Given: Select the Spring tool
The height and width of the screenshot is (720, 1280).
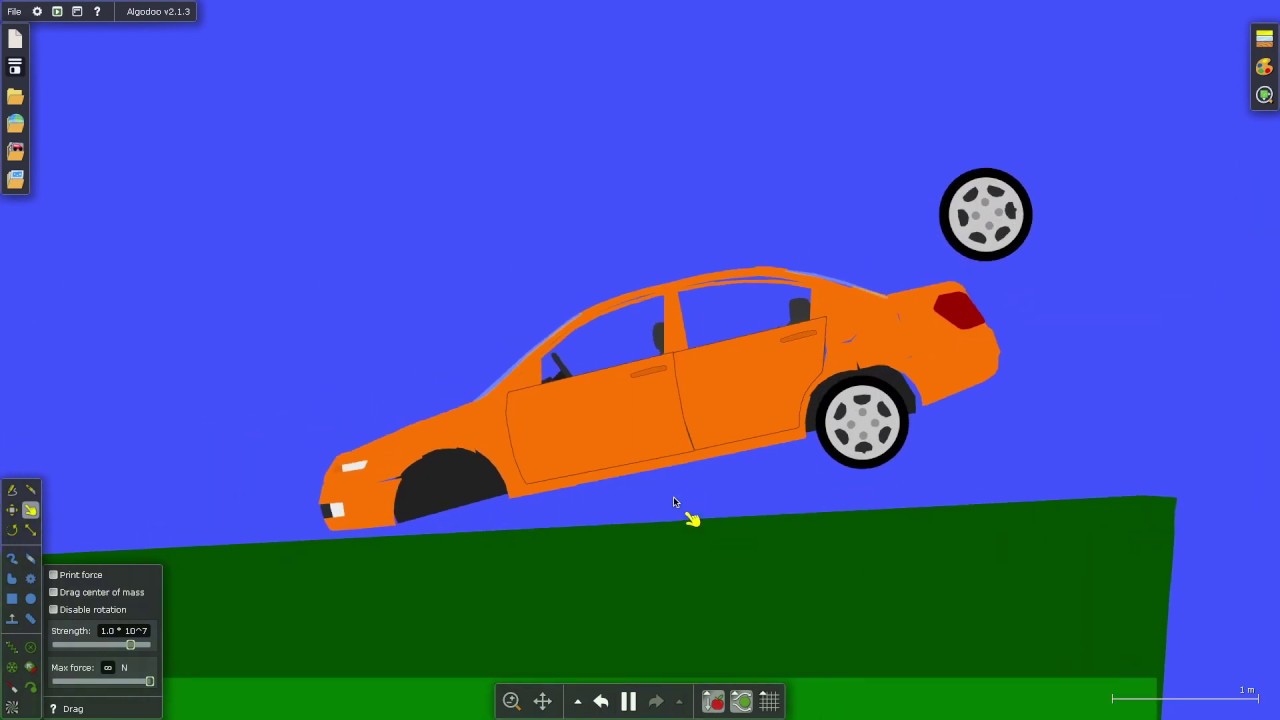Looking at the screenshot, I should point(12,647).
